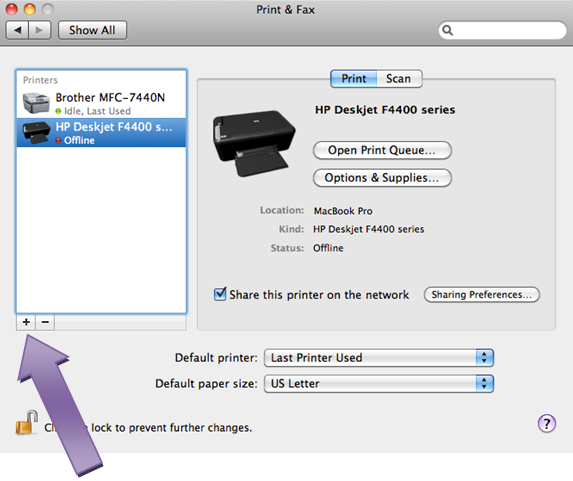573x481 pixels.
Task: Click the yellow minimize window button
Action: pos(30,9)
